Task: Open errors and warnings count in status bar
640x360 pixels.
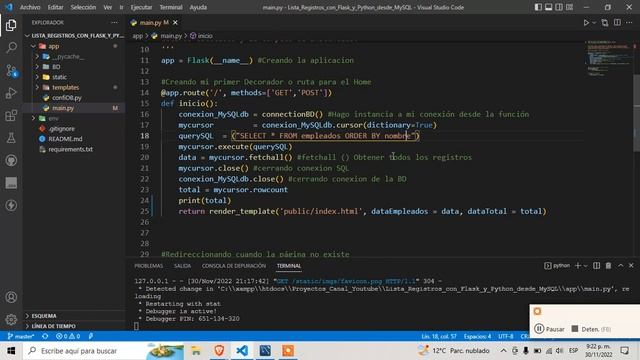Action: [68, 336]
